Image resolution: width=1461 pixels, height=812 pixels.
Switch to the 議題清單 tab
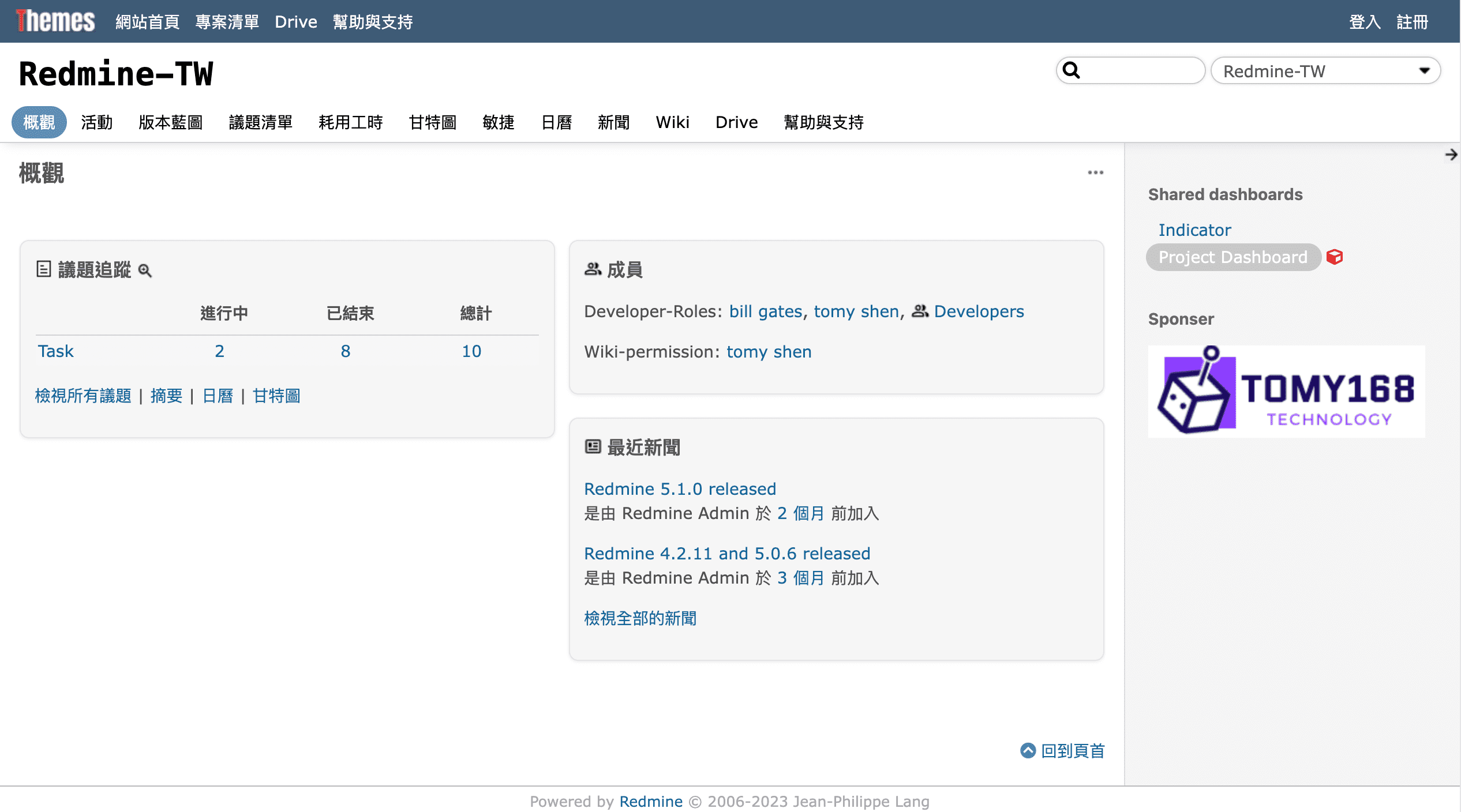coord(261,122)
